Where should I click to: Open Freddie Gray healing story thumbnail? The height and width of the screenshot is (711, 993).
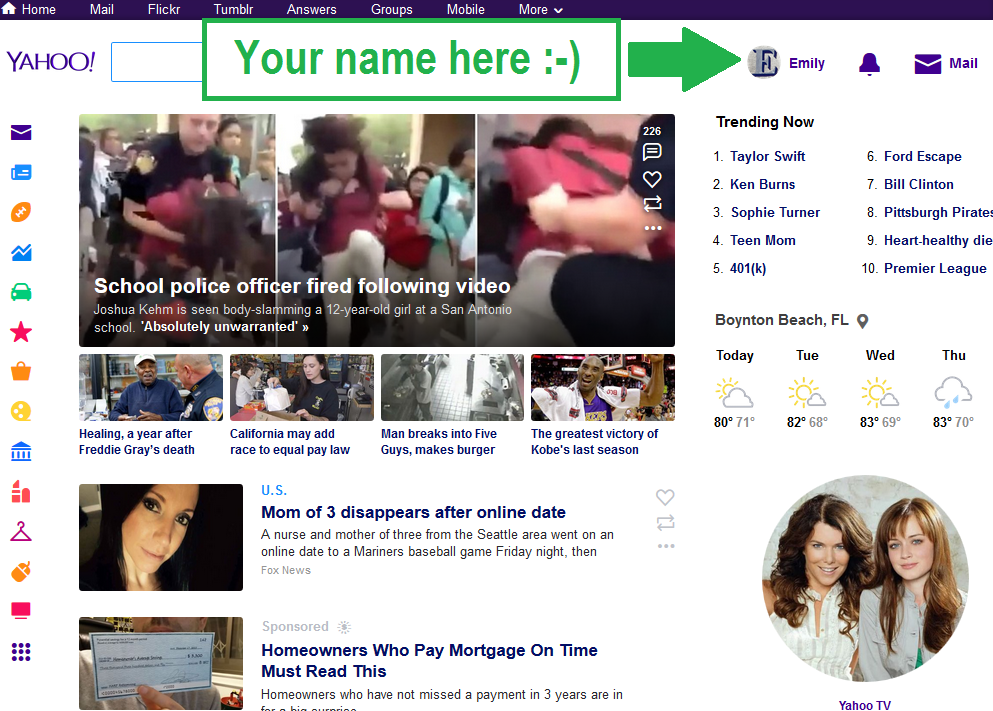tap(151, 387)
